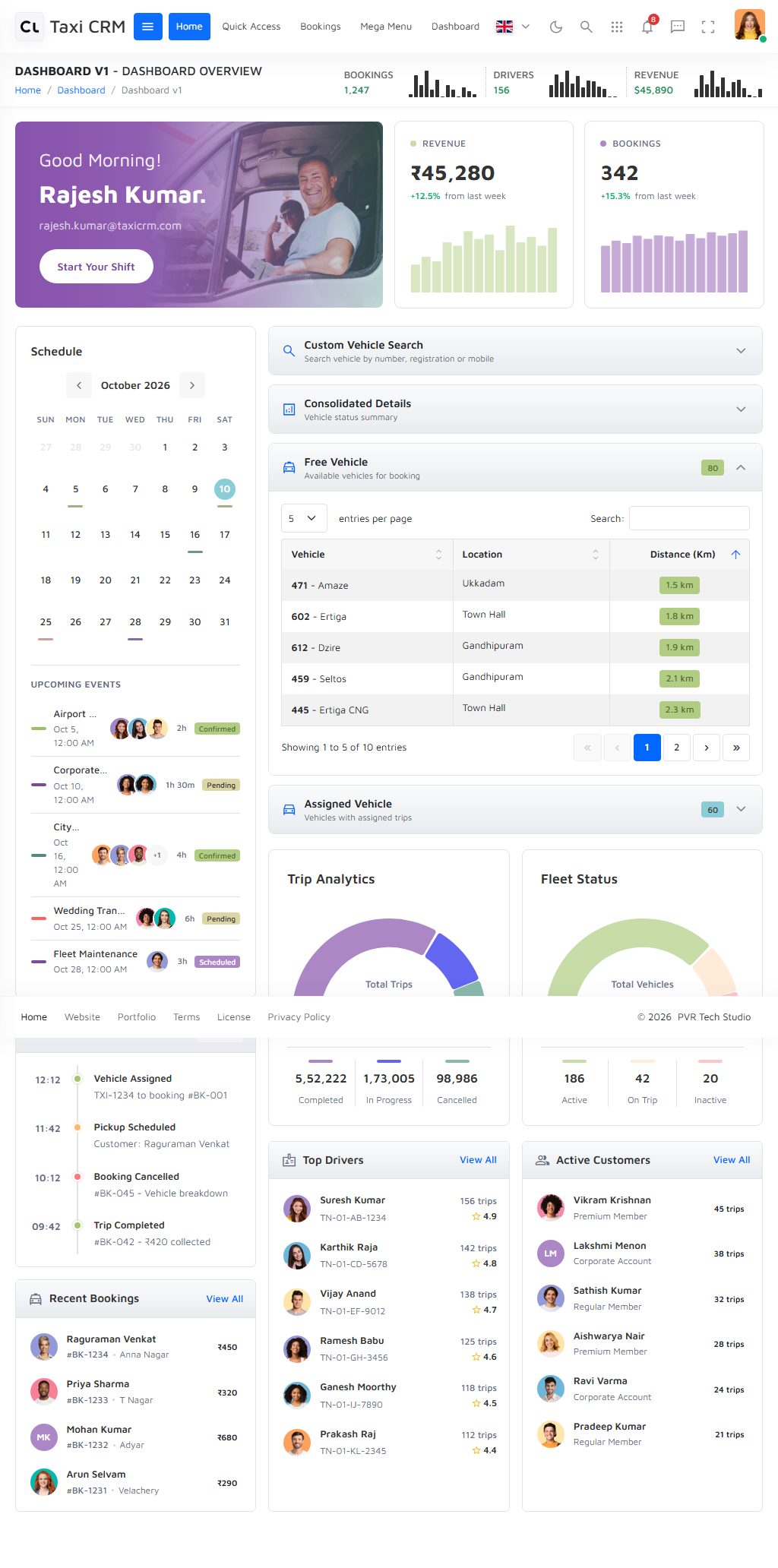Click the Custom Vehicle Search magnifier icon
Image resolution: width=778 pixels, height=1568 pixels.
(x=289, y=351)
